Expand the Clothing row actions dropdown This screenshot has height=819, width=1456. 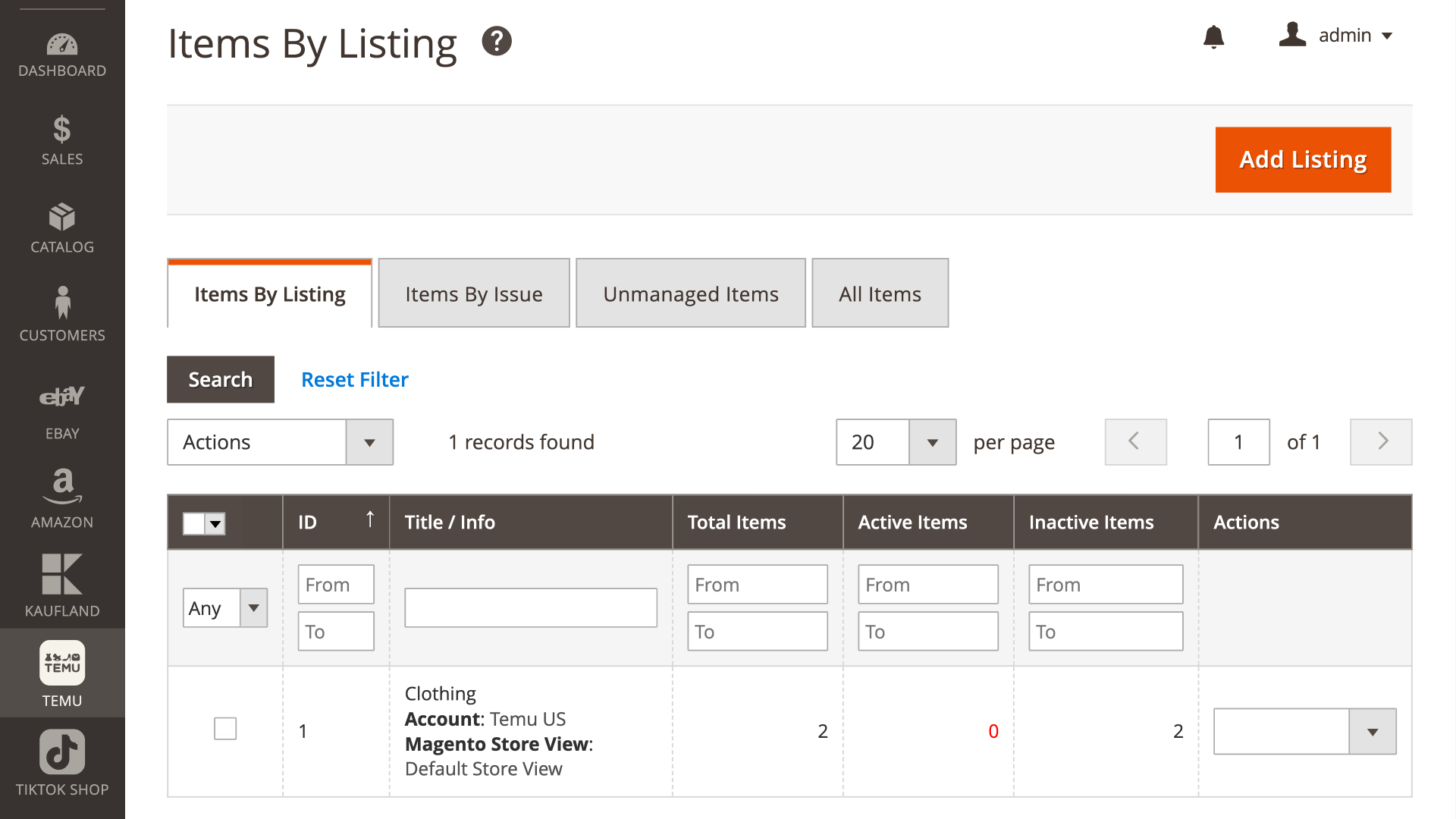(1304, 731)
